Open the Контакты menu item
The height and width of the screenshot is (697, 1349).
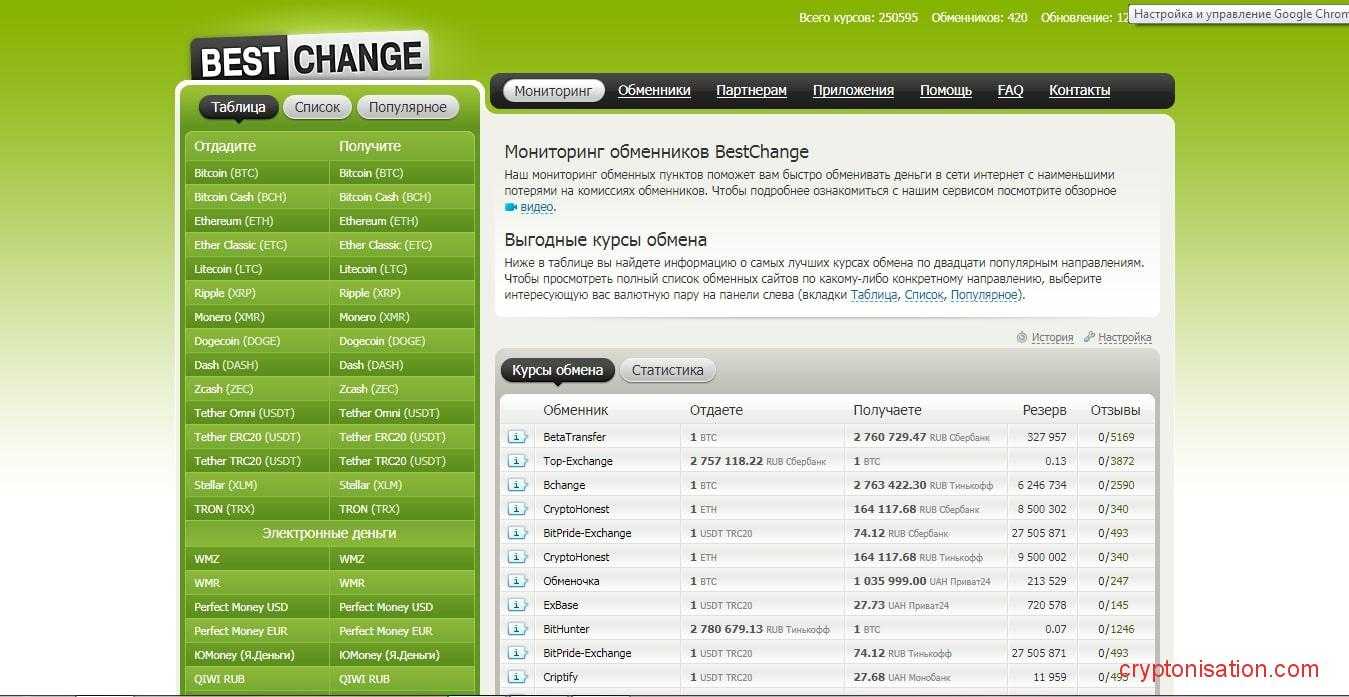click(x=1079, y=90)
